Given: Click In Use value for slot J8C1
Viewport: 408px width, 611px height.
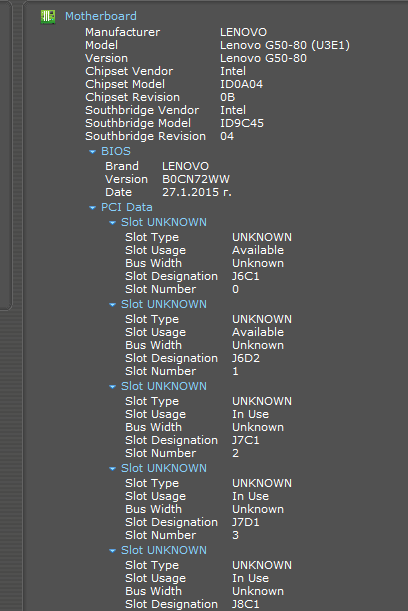Looking at the screenshot, I should click(251, 578).
